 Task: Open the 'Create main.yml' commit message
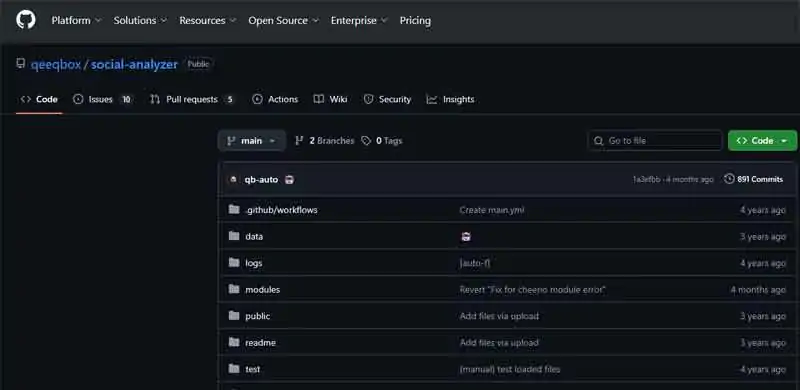point(492,210)
